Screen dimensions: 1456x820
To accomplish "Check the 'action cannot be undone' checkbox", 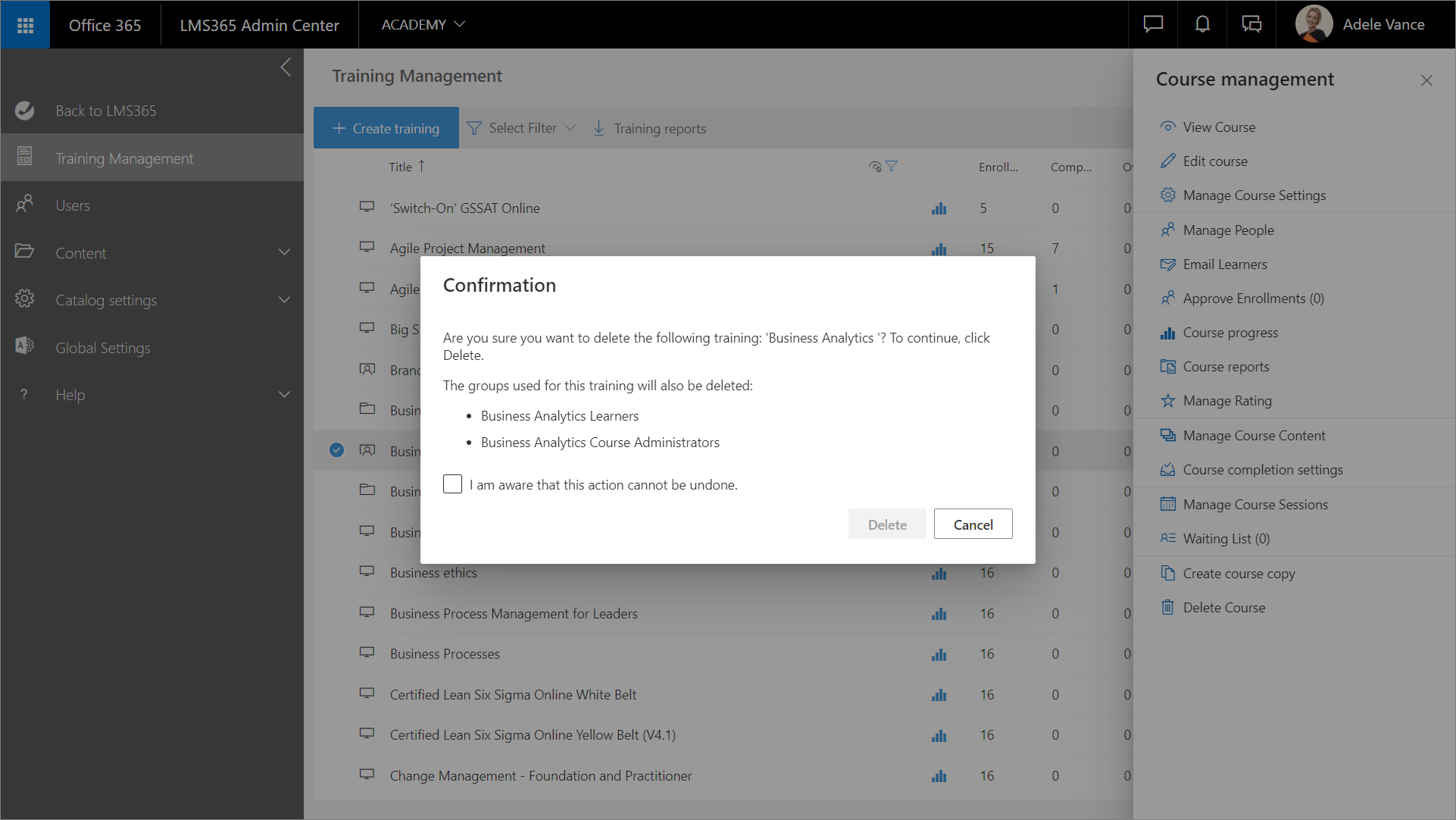I will tap(452, 484).
